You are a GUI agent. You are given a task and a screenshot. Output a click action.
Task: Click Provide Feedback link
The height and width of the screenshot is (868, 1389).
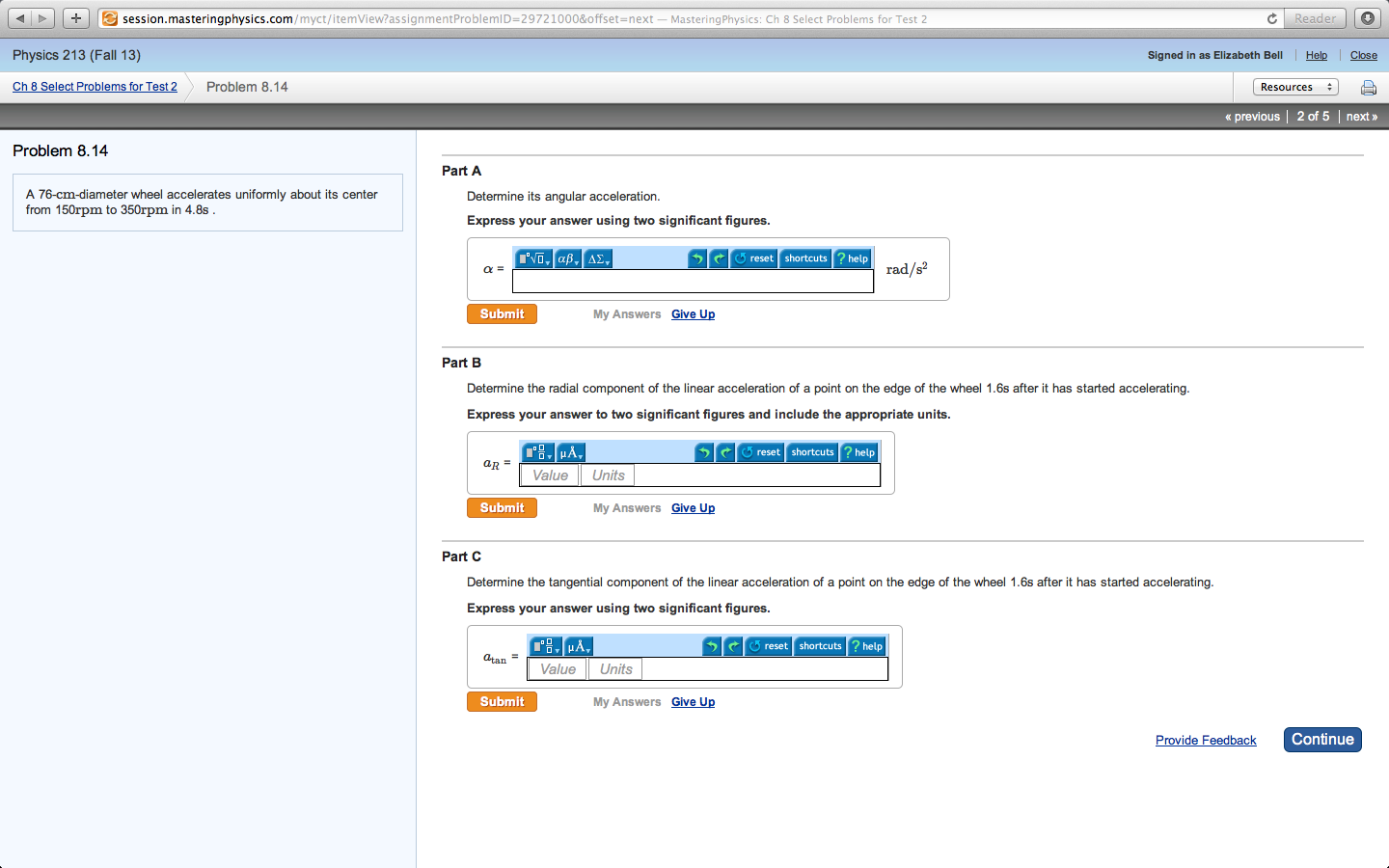point(1206,740)
